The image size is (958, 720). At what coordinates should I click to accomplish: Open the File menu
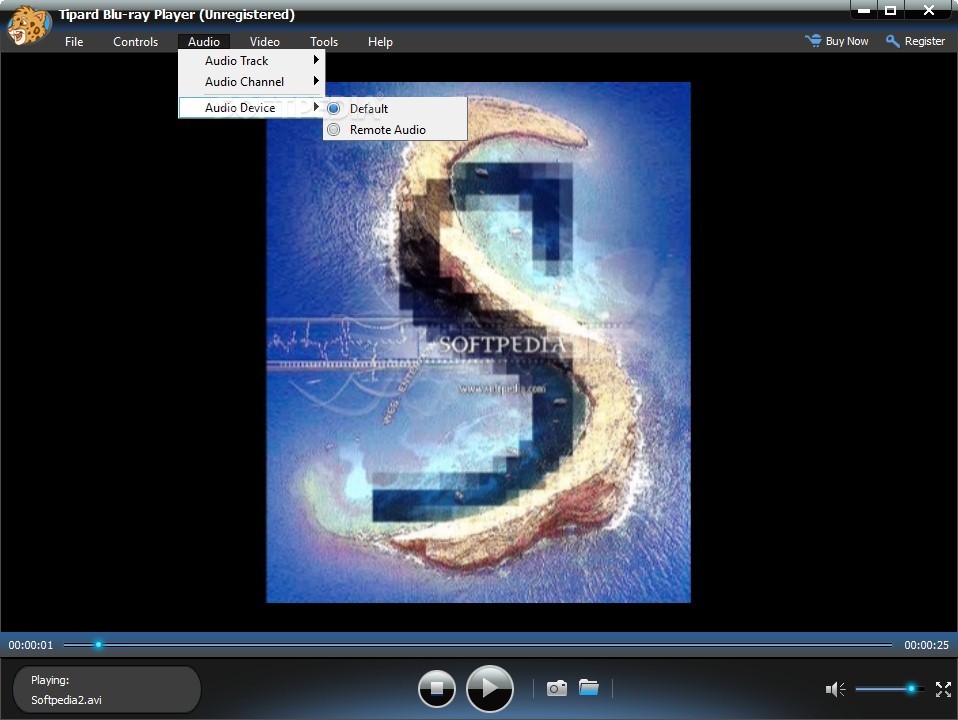pyautogui.click(x=74, y=42)
